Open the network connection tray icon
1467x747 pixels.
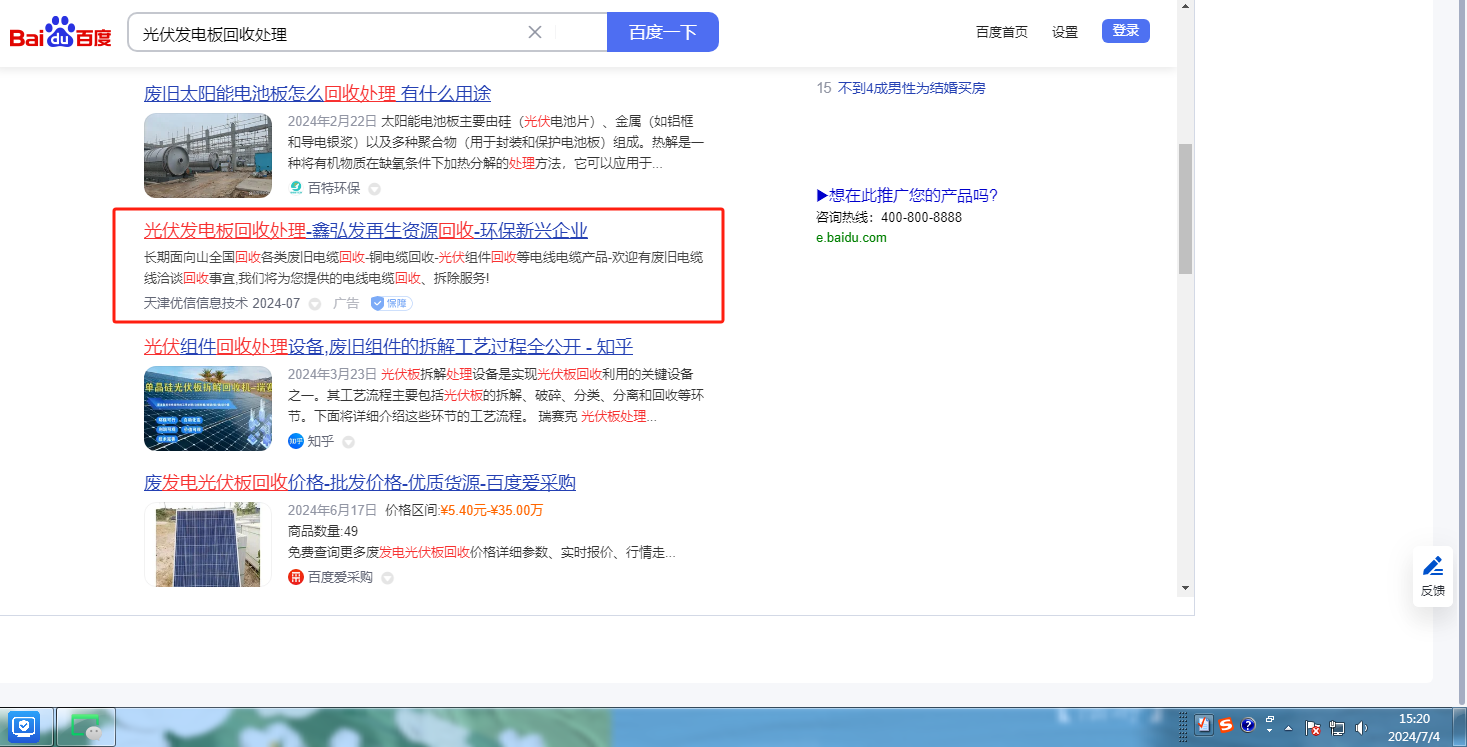pos(1338,727)
